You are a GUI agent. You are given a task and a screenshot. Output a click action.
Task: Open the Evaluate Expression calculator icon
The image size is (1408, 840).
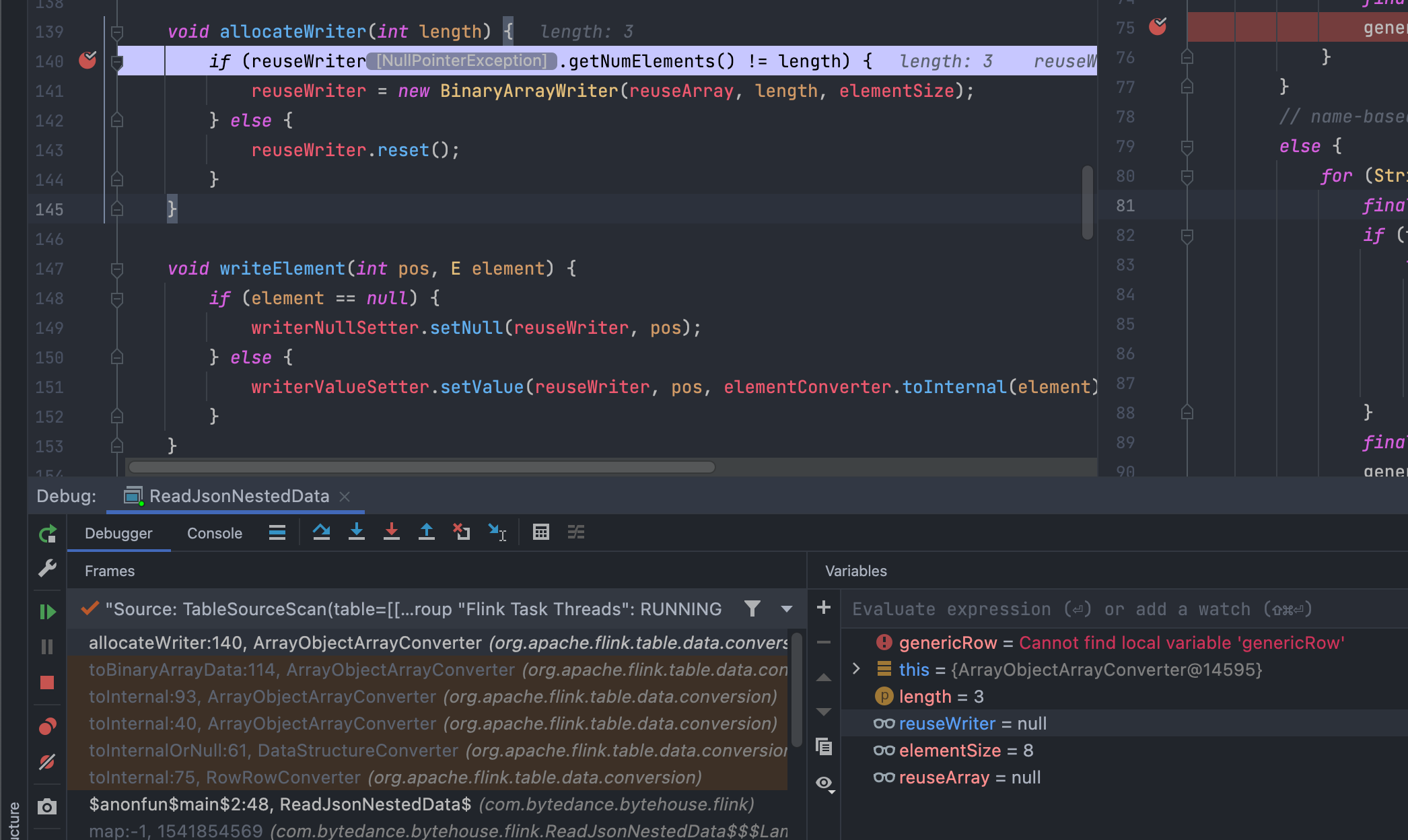(540, 532)
